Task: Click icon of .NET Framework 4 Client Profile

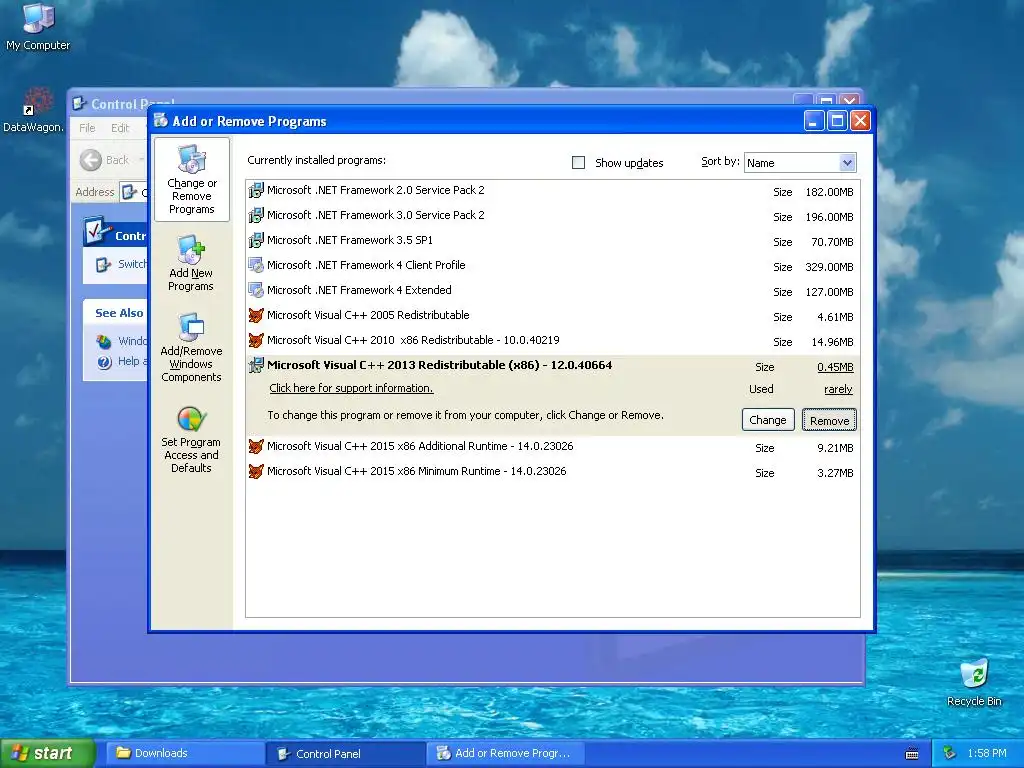Action: click(256, 266)
